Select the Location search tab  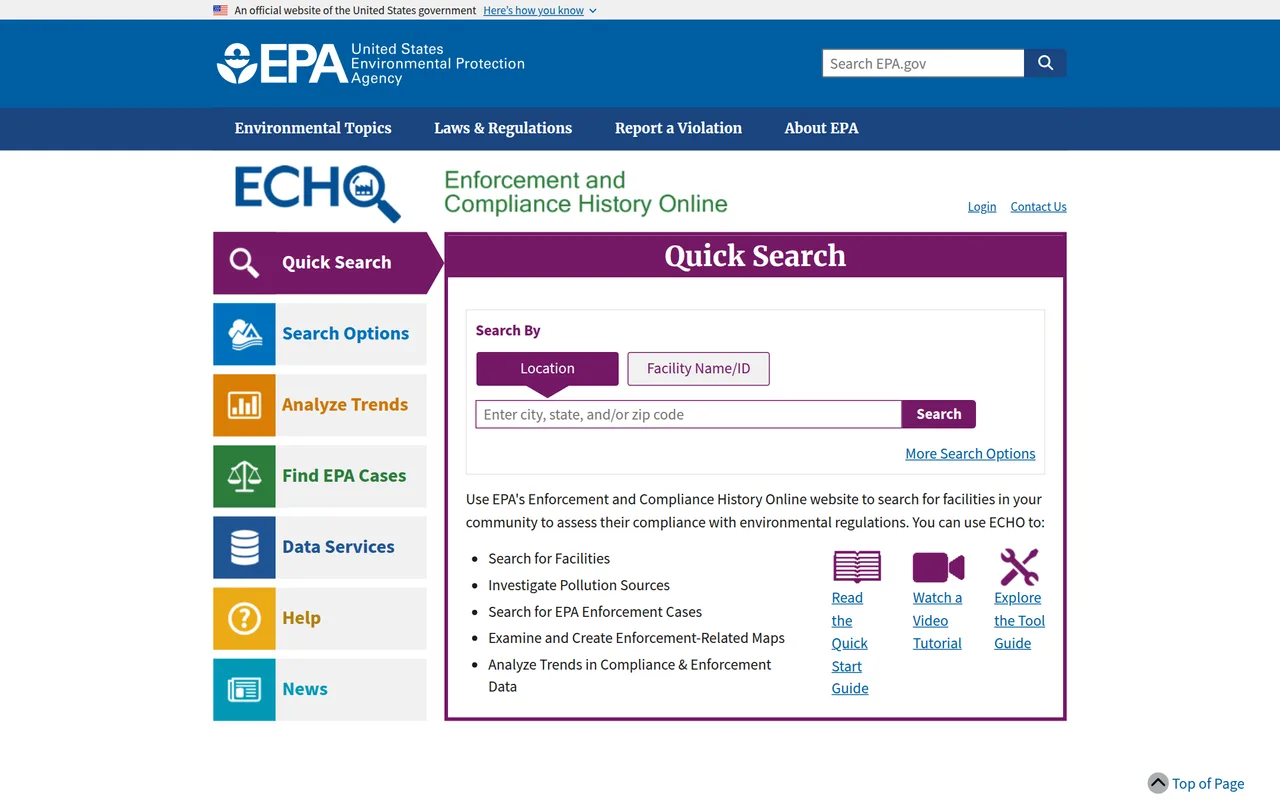547,368
